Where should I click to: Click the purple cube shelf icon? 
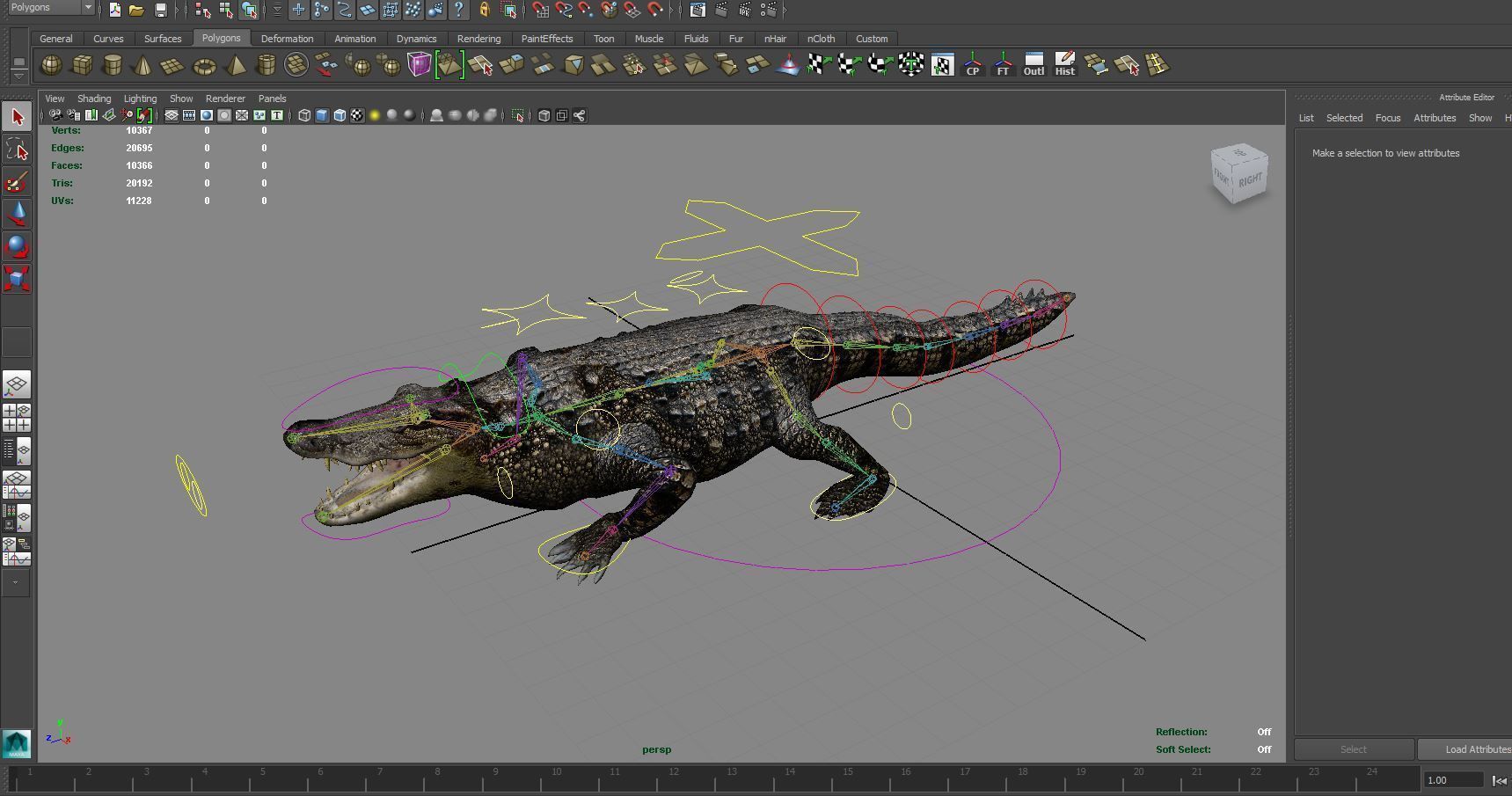coord(420,66)
